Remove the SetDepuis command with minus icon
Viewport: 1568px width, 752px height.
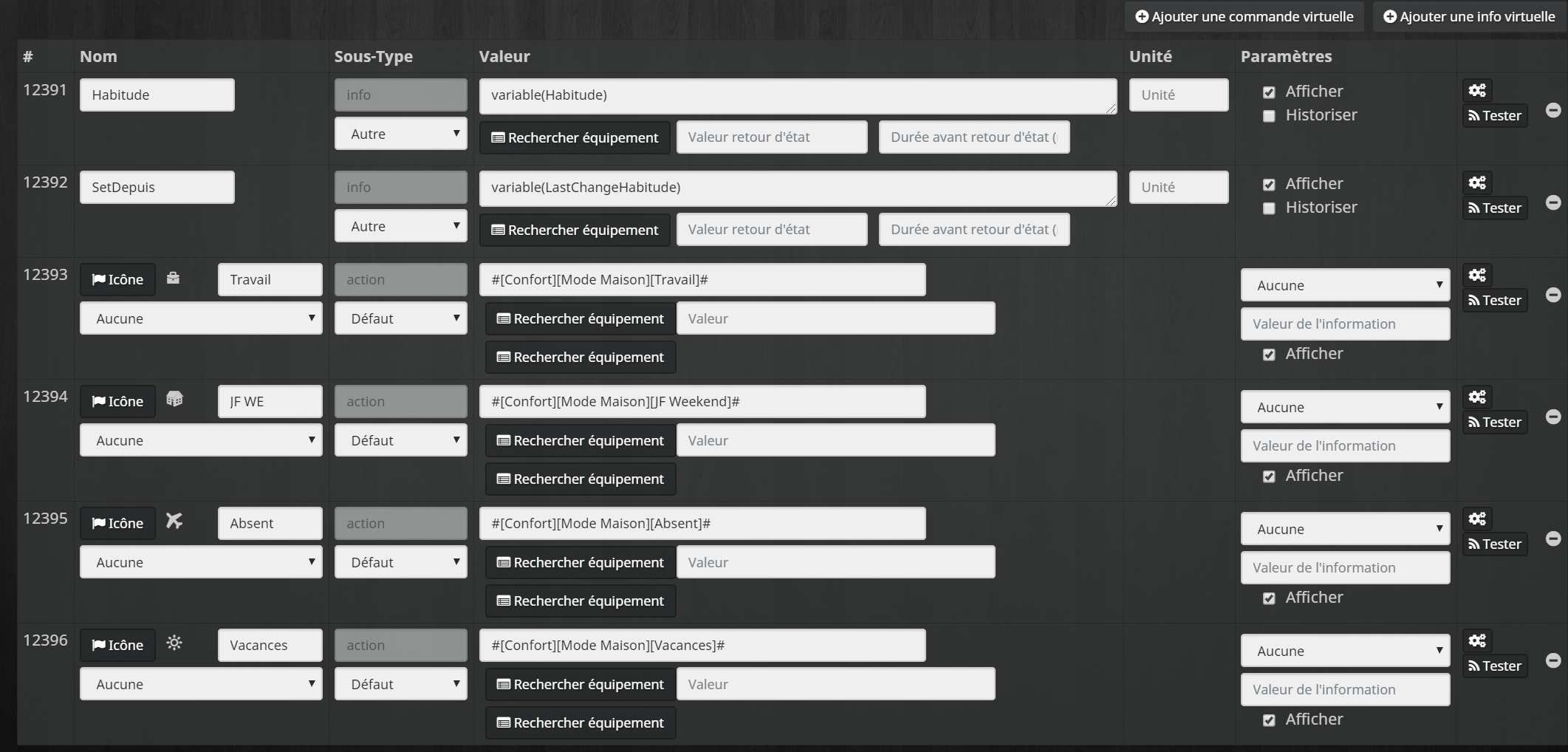(x=1553, y=202)
